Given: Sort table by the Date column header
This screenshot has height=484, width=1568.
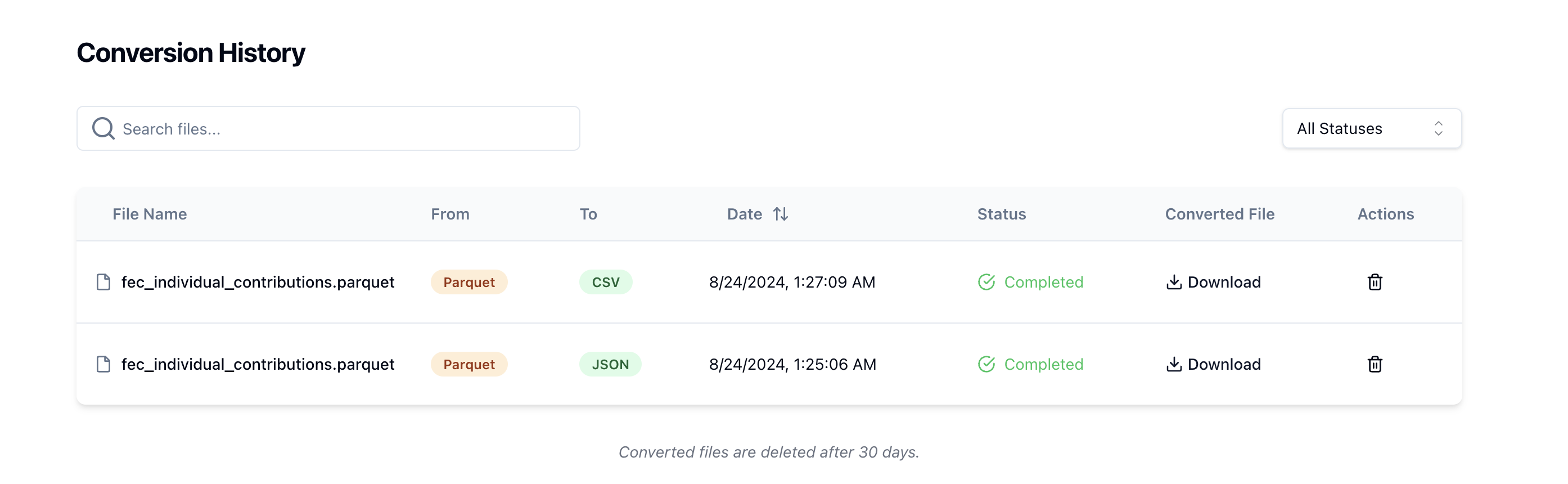Looking at the screenshot, I should tap(745, 214).
